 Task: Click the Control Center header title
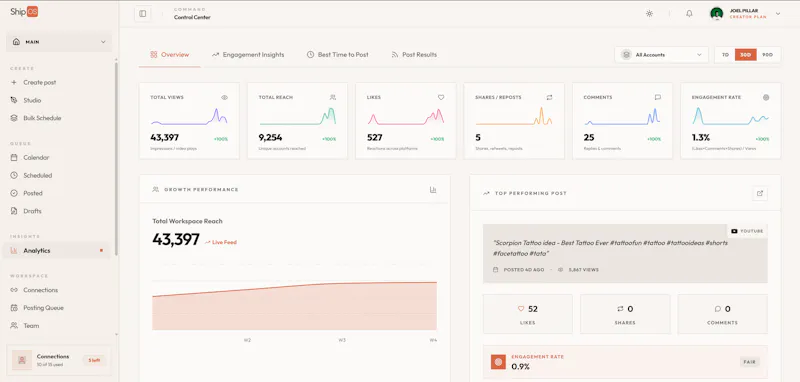[x=192, y=17]
